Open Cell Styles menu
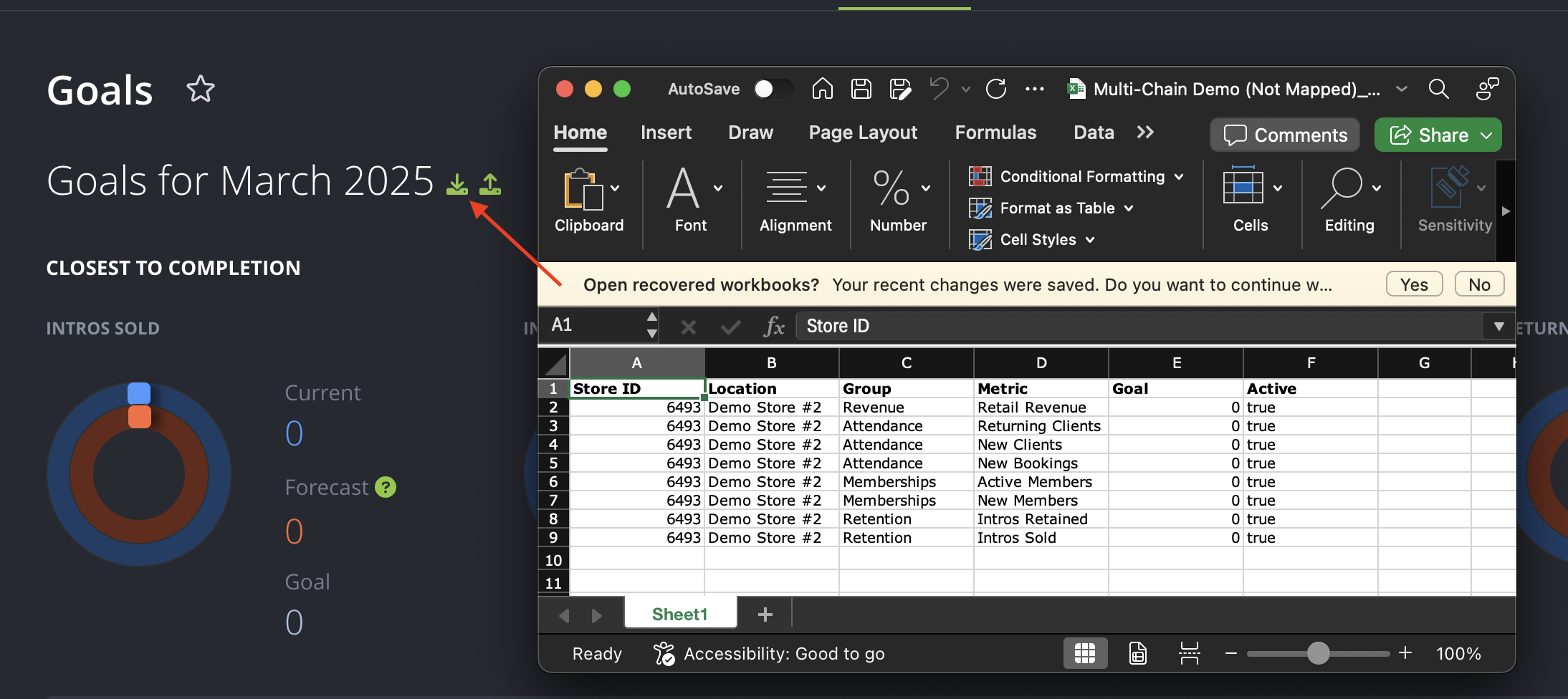The width and height of the screenshot is (1568, 699). [x=1032, y=239]
